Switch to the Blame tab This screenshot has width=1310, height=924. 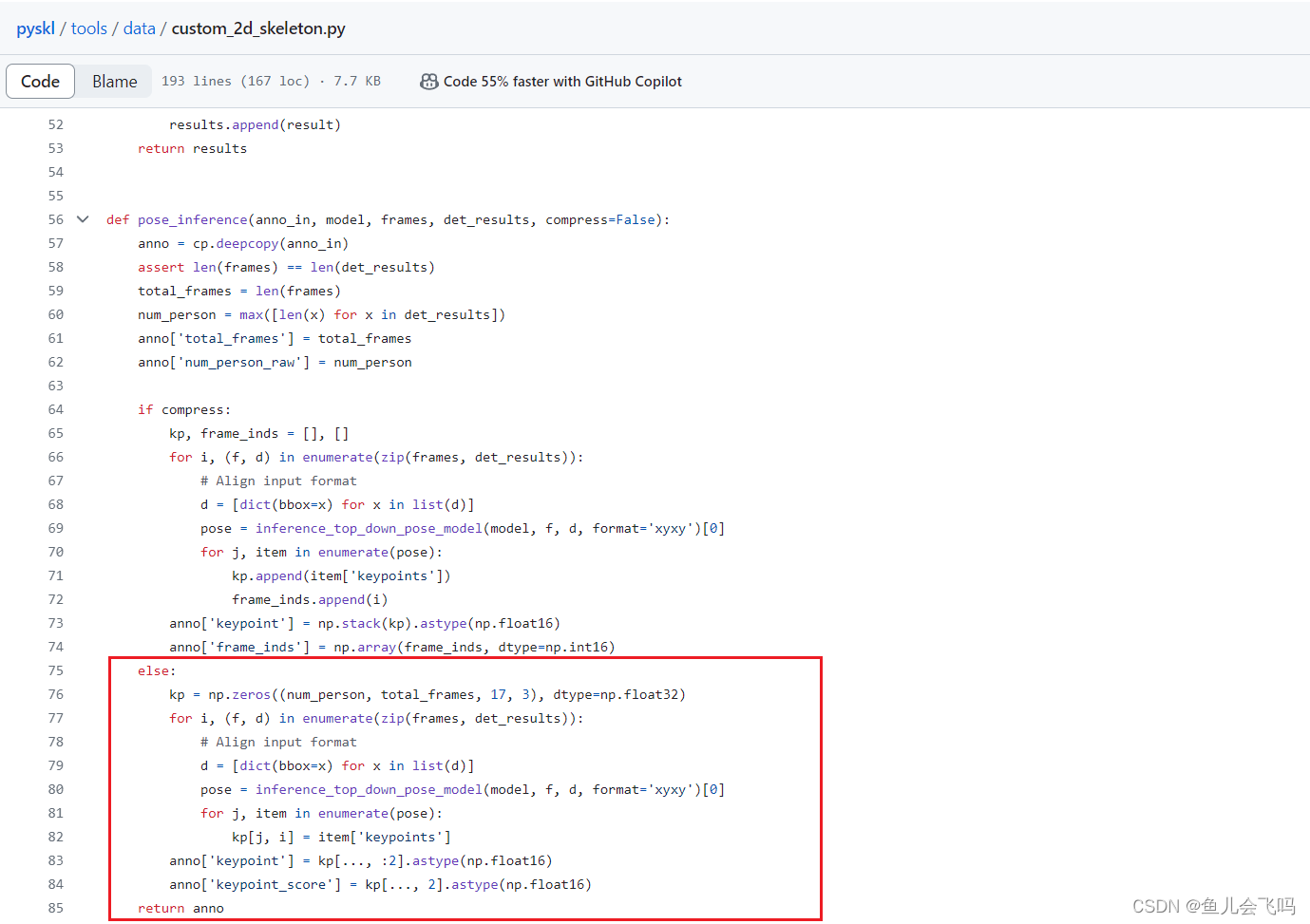[x=114, y=82]
